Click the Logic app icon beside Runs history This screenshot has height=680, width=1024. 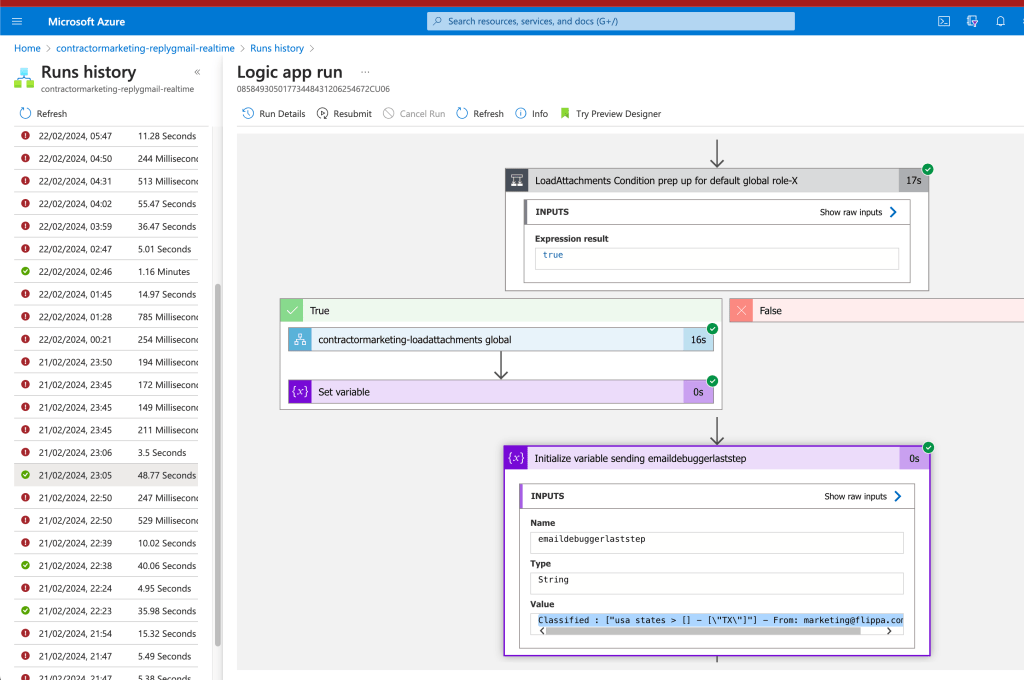24,78
